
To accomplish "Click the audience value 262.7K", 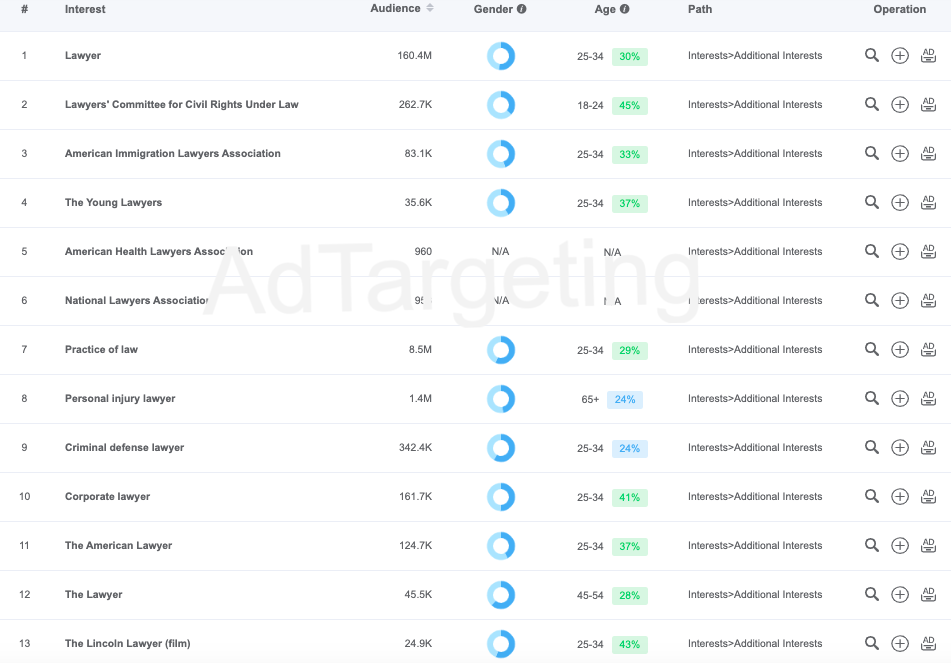I will pos(415,104).
